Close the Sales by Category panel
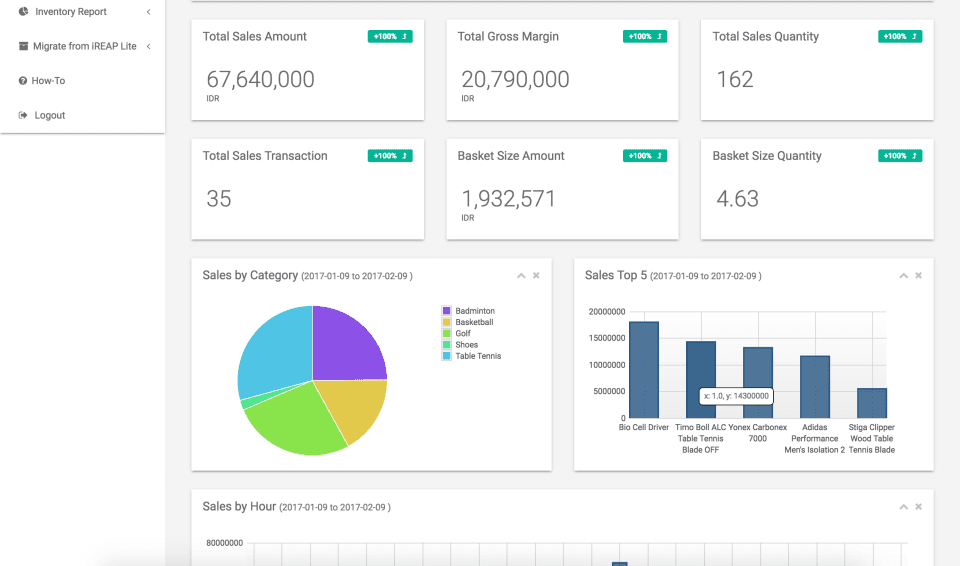 pyautogui.click(x=536, y=276)
